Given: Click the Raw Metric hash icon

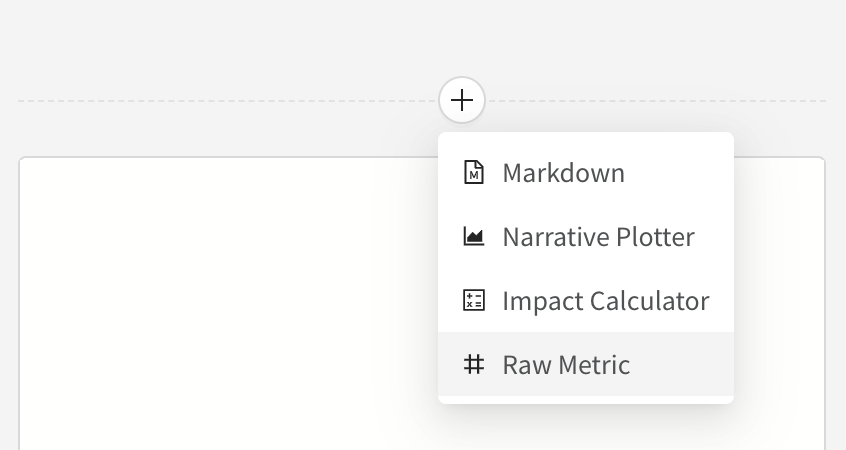Looking at the screenshot, I should (474, 365).
